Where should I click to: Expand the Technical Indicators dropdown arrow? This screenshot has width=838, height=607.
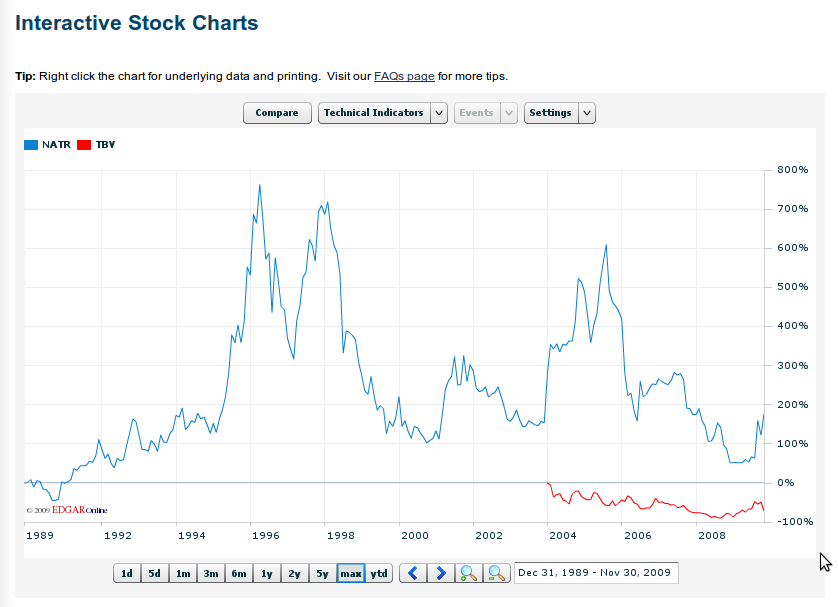439,113
